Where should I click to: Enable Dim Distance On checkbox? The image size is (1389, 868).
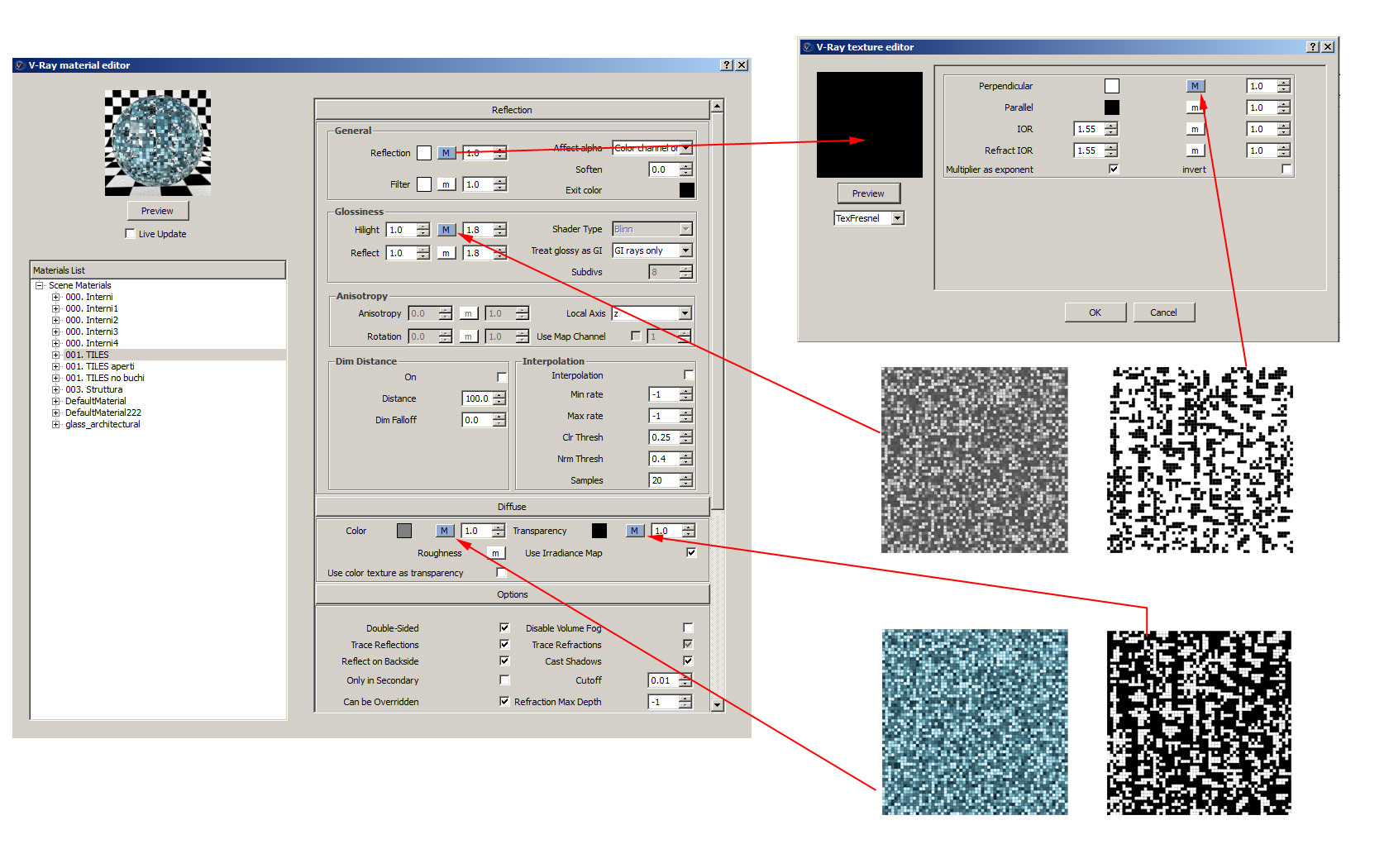pyautogui.click(x=502, y=377)
